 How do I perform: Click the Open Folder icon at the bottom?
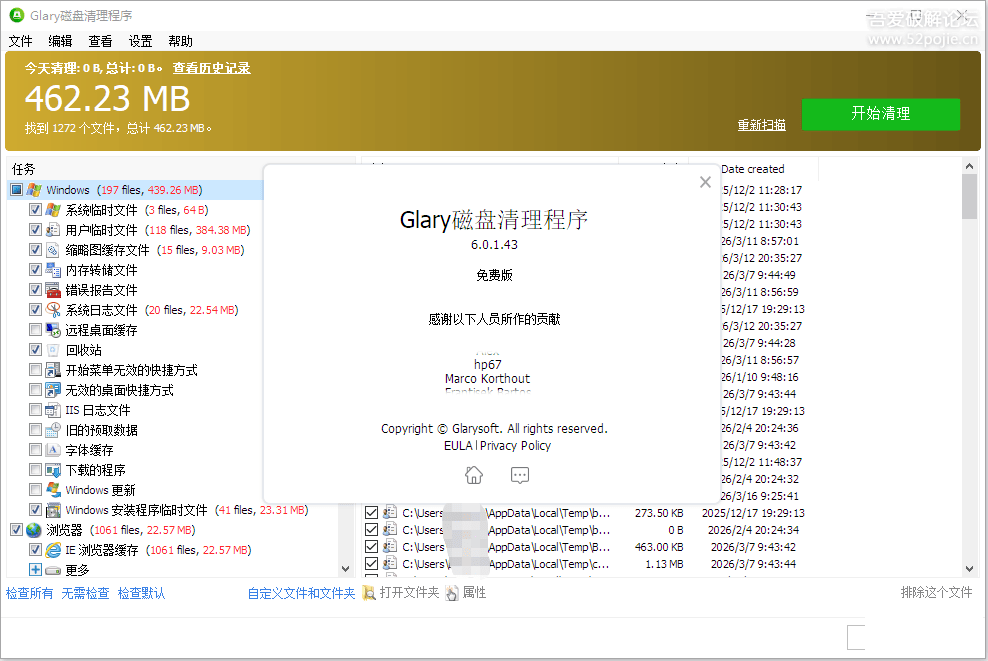coord(369,593)
